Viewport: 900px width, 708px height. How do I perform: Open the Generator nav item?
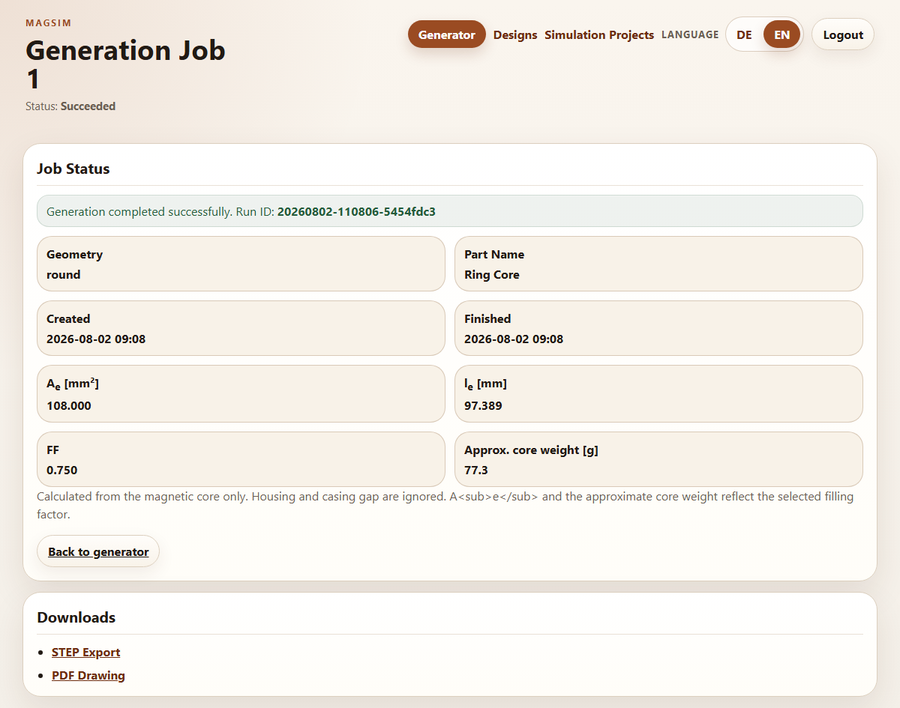[x=447, y=34]
